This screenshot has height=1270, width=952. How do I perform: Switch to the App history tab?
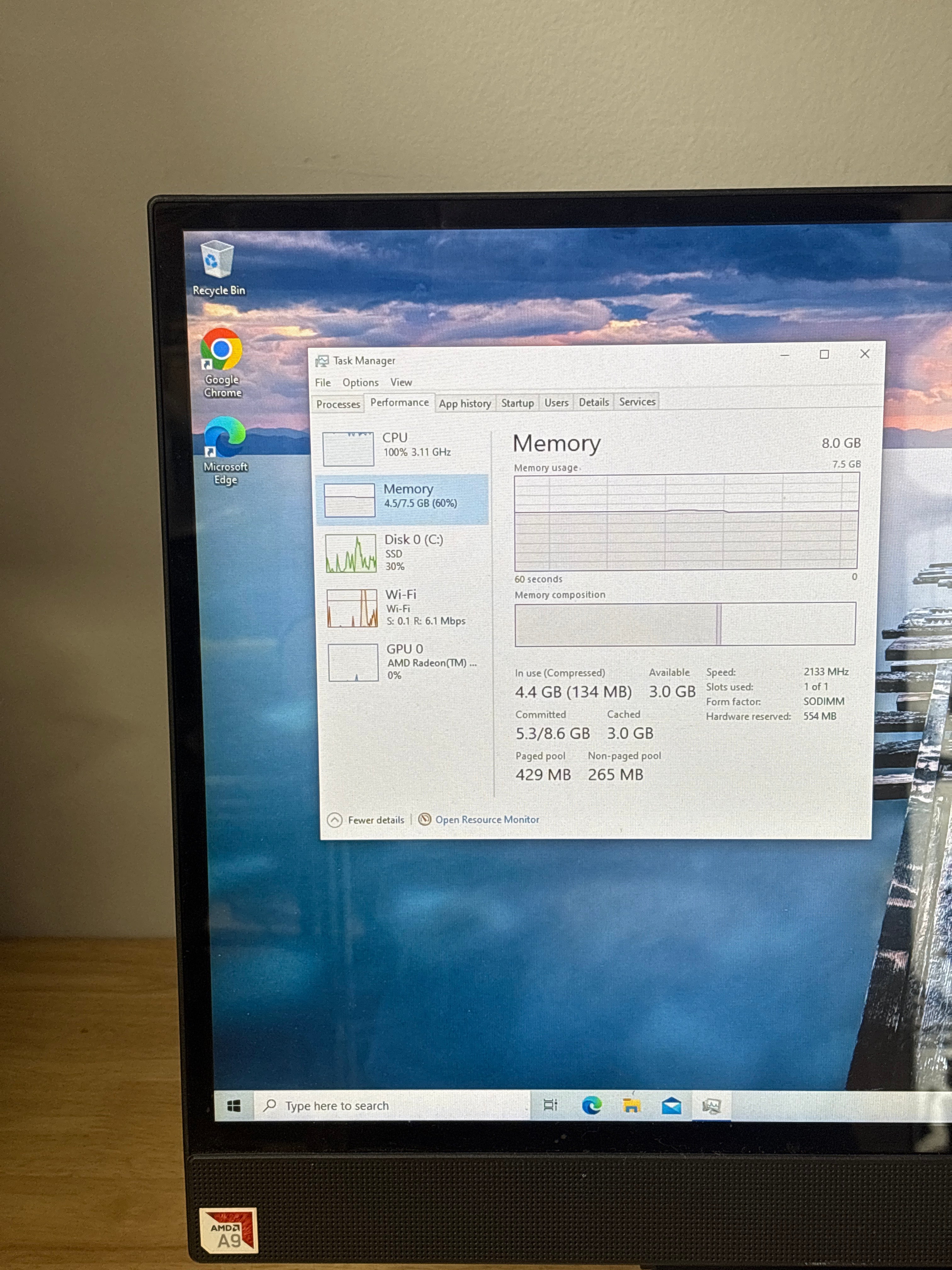[465, 403]
